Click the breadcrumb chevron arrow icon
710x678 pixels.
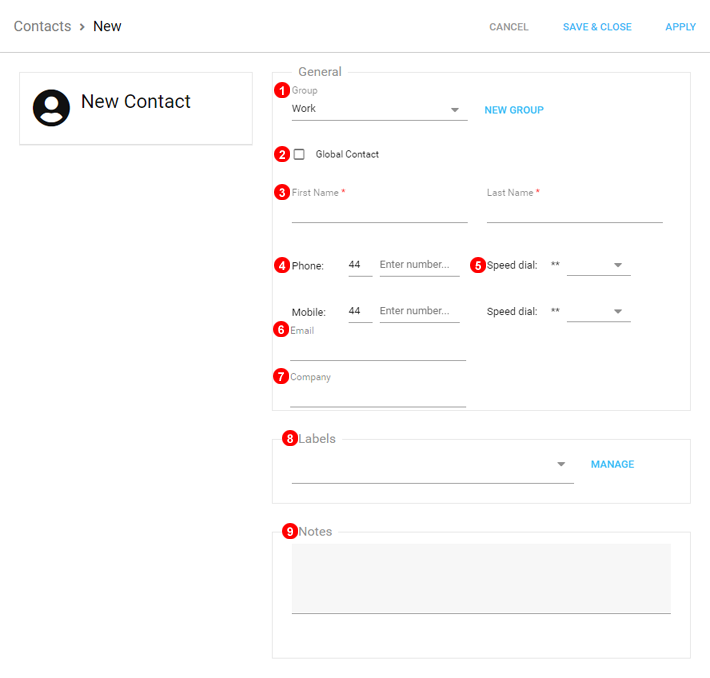coord(82,27)
